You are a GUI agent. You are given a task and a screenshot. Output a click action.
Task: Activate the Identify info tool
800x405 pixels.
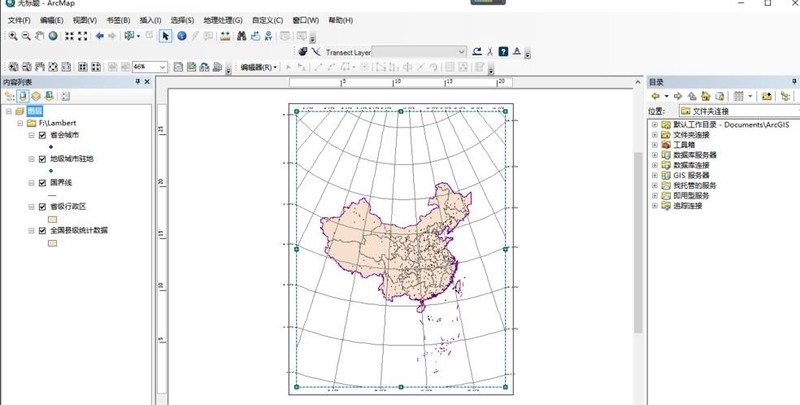click(x=182, y=36)
